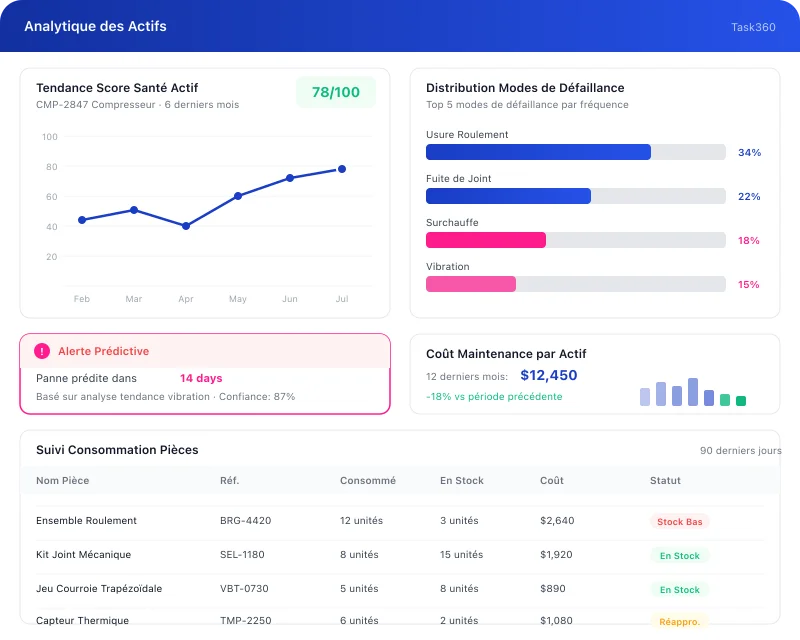Click the tallest bar in cost mini chart
This screenshot has height=640, width=800.
click(x=693, y=392)
